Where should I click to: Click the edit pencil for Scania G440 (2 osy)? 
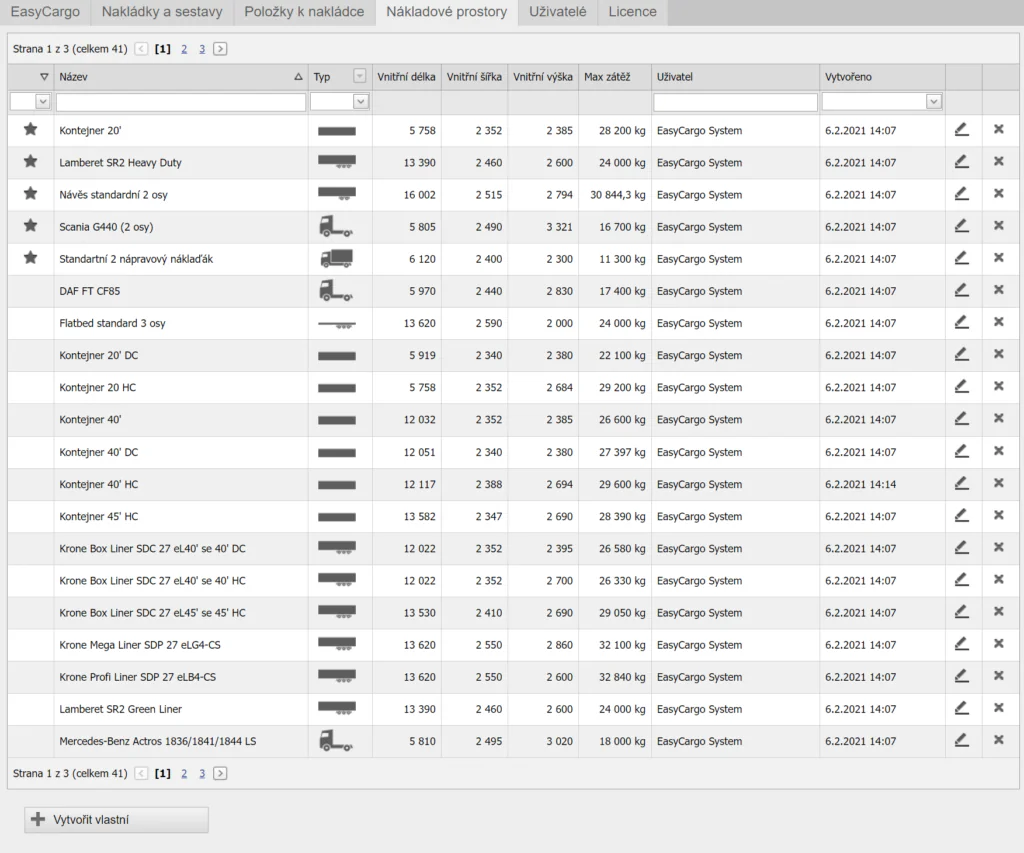[x=961, y=226]
